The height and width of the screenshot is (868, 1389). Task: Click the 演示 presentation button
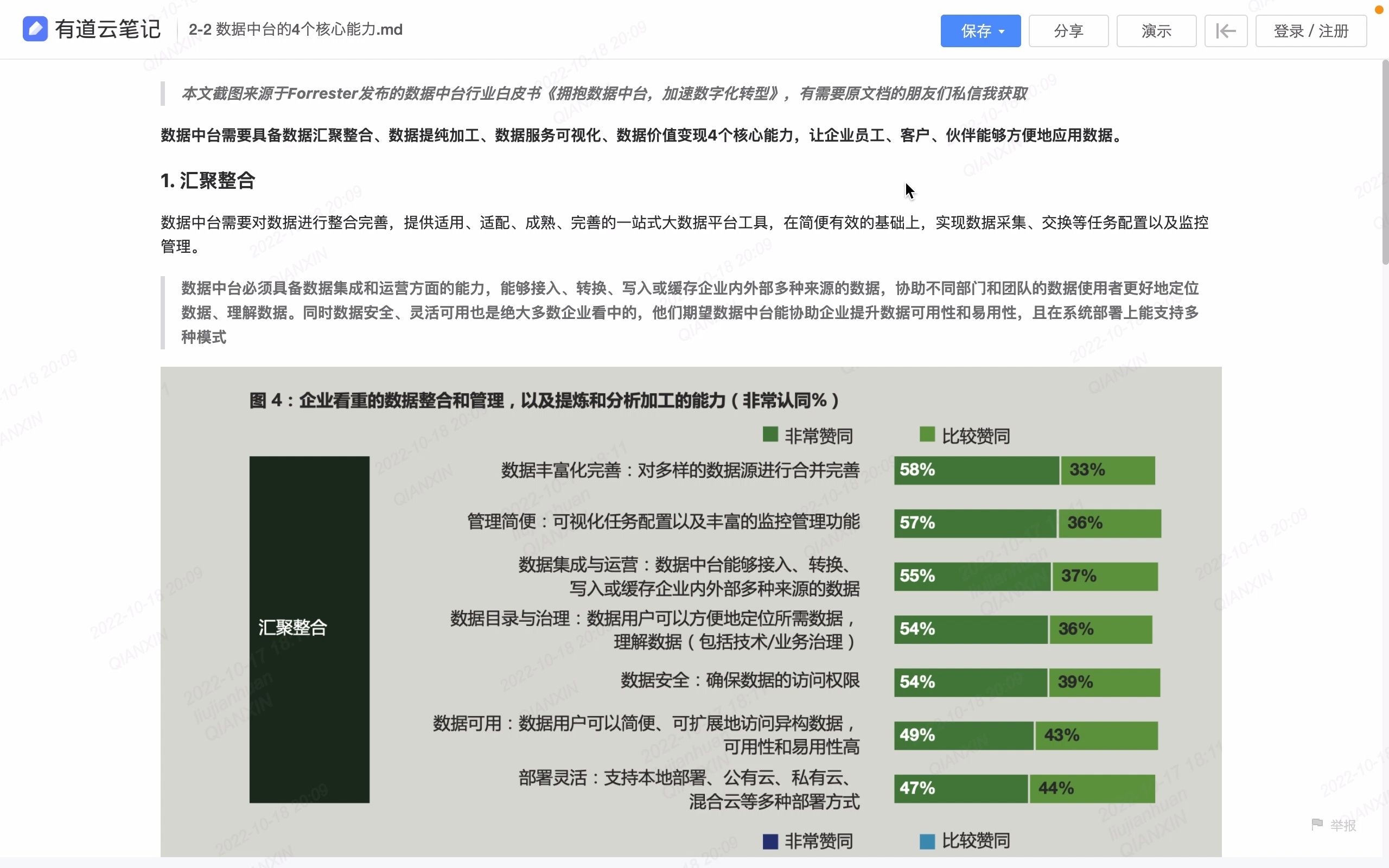1156,31
